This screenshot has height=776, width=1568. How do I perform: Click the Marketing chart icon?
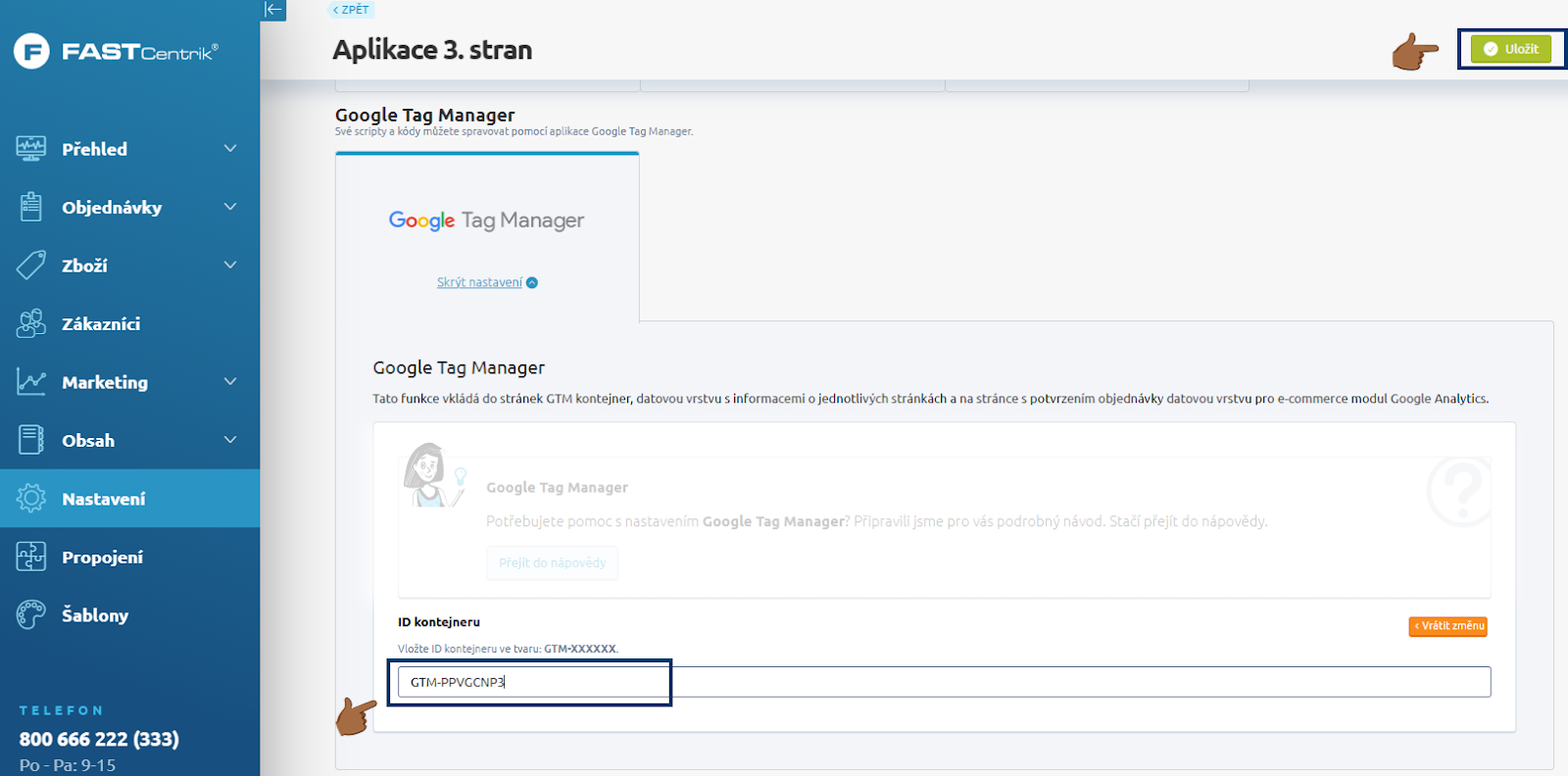[x=31, y=382]
